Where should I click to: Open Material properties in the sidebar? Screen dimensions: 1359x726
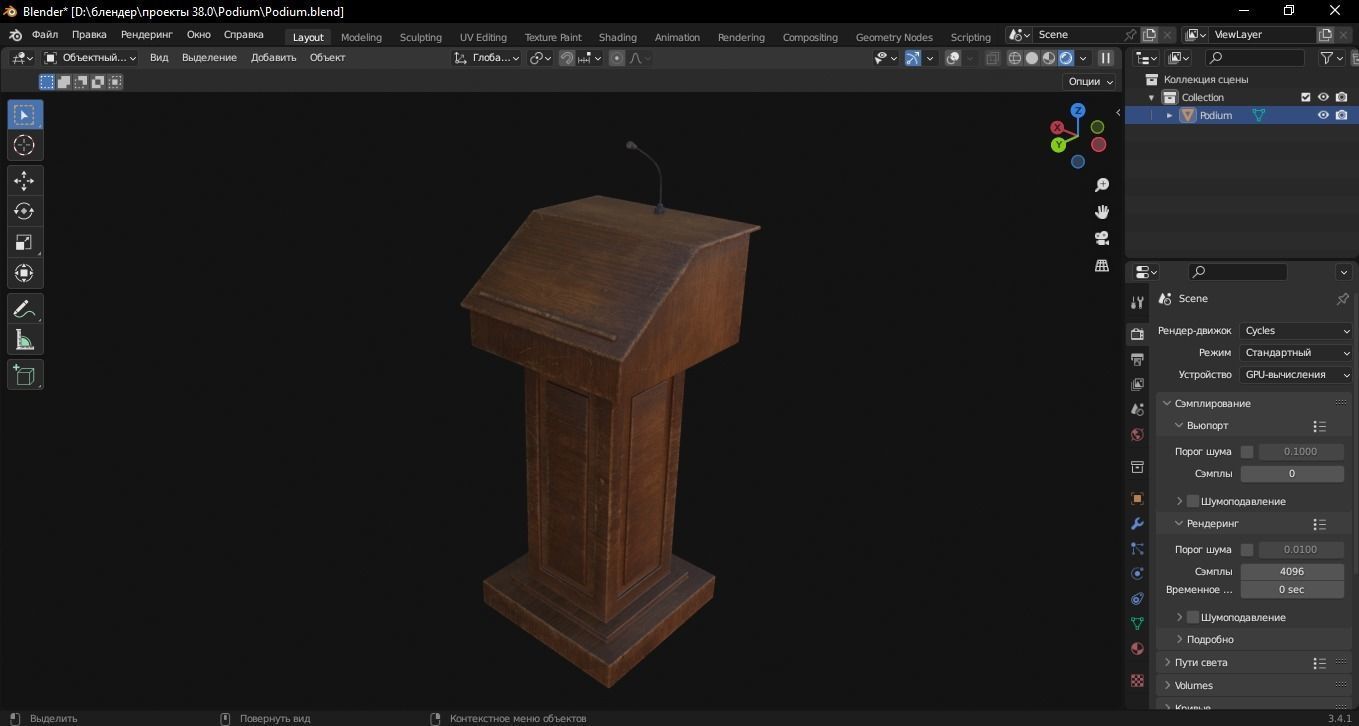pos(1137,648)
